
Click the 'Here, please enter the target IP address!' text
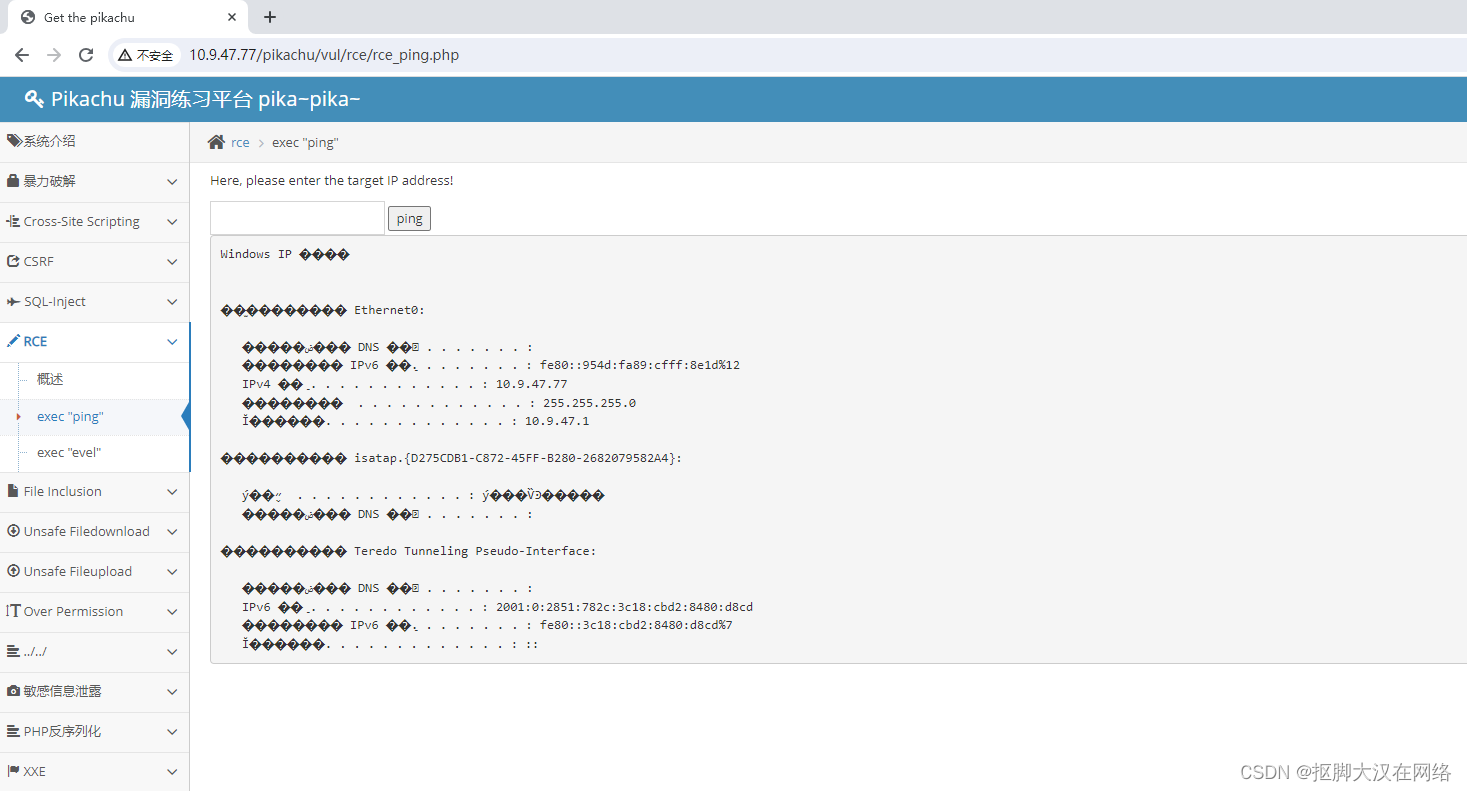(x=331, y=181)
